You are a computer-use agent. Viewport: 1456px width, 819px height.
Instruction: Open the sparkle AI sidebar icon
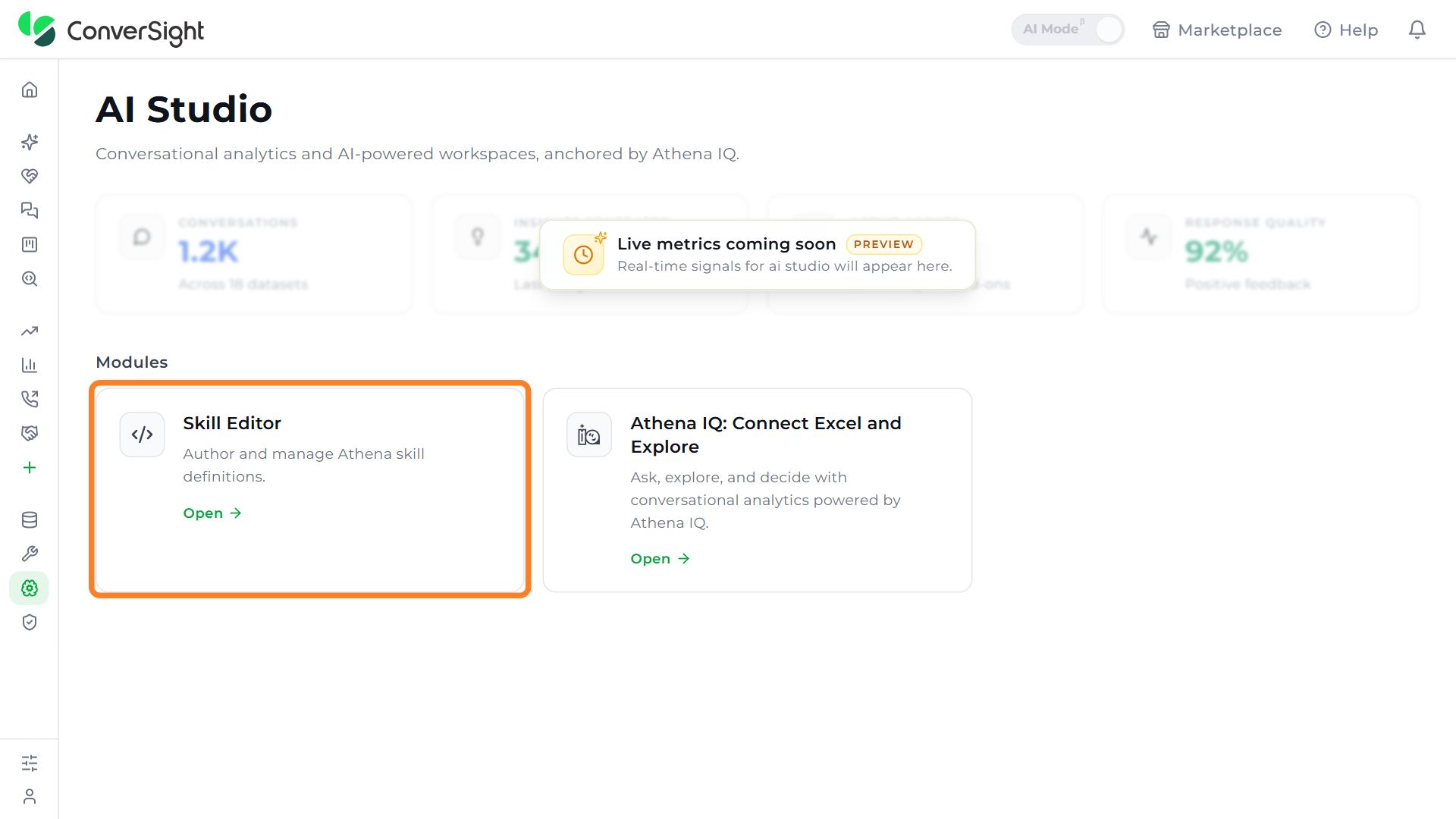click(30, 142)
